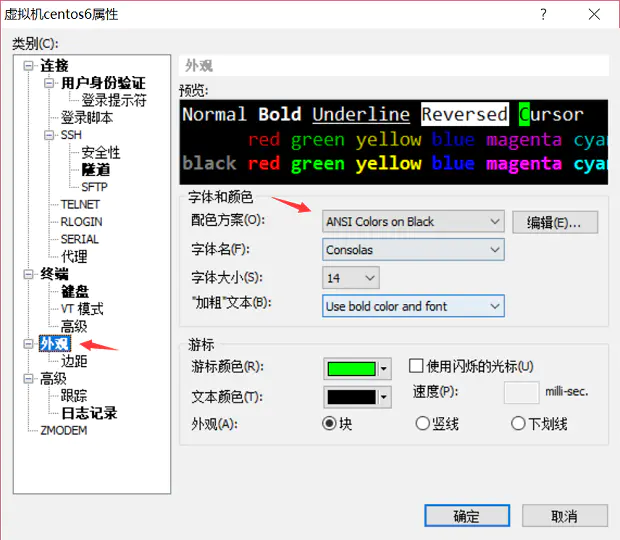Viewport: 620px width, 540px height.
Task: Select RLOGIN in category tree
Action: pos(81,222)
